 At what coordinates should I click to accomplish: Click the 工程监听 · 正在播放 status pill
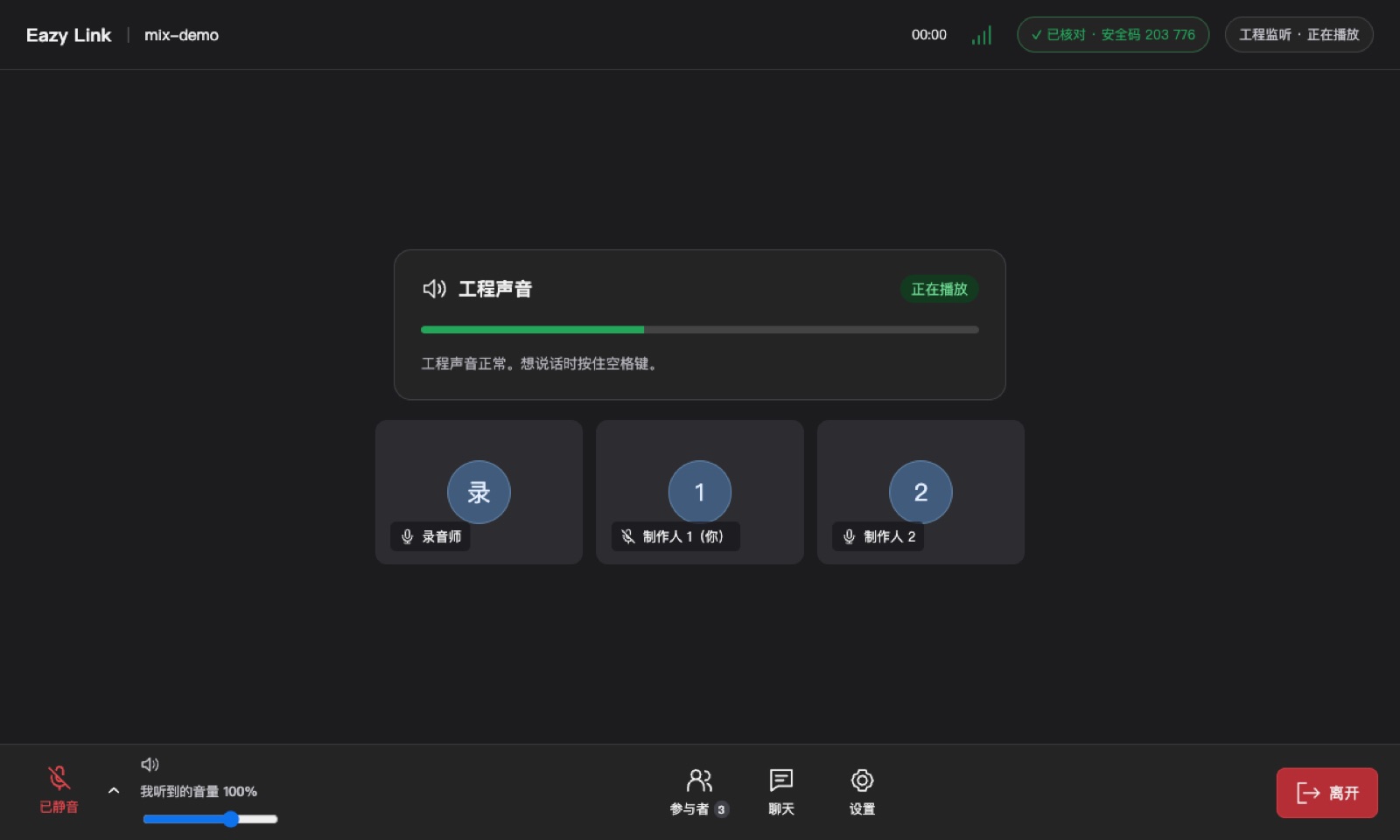pyautogui.click(x=1298, y=35)
